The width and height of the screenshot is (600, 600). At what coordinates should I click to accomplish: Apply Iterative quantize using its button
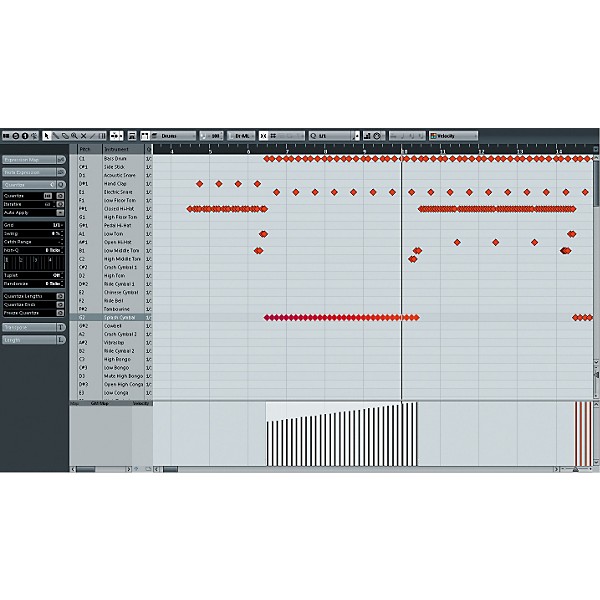pyautogui.click(x=60, y=204)
